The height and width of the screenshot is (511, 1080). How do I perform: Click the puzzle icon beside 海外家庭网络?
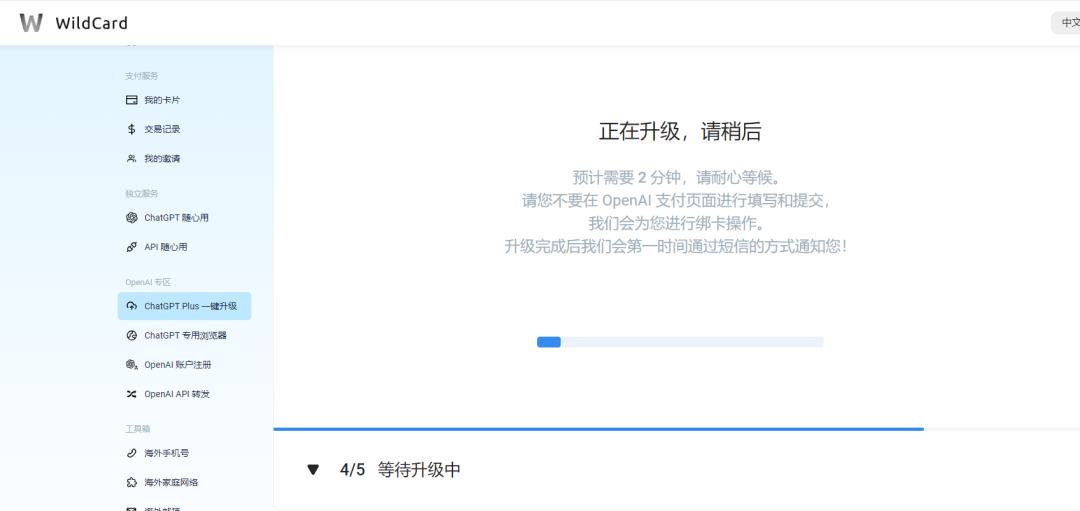[x=132, y=482]
